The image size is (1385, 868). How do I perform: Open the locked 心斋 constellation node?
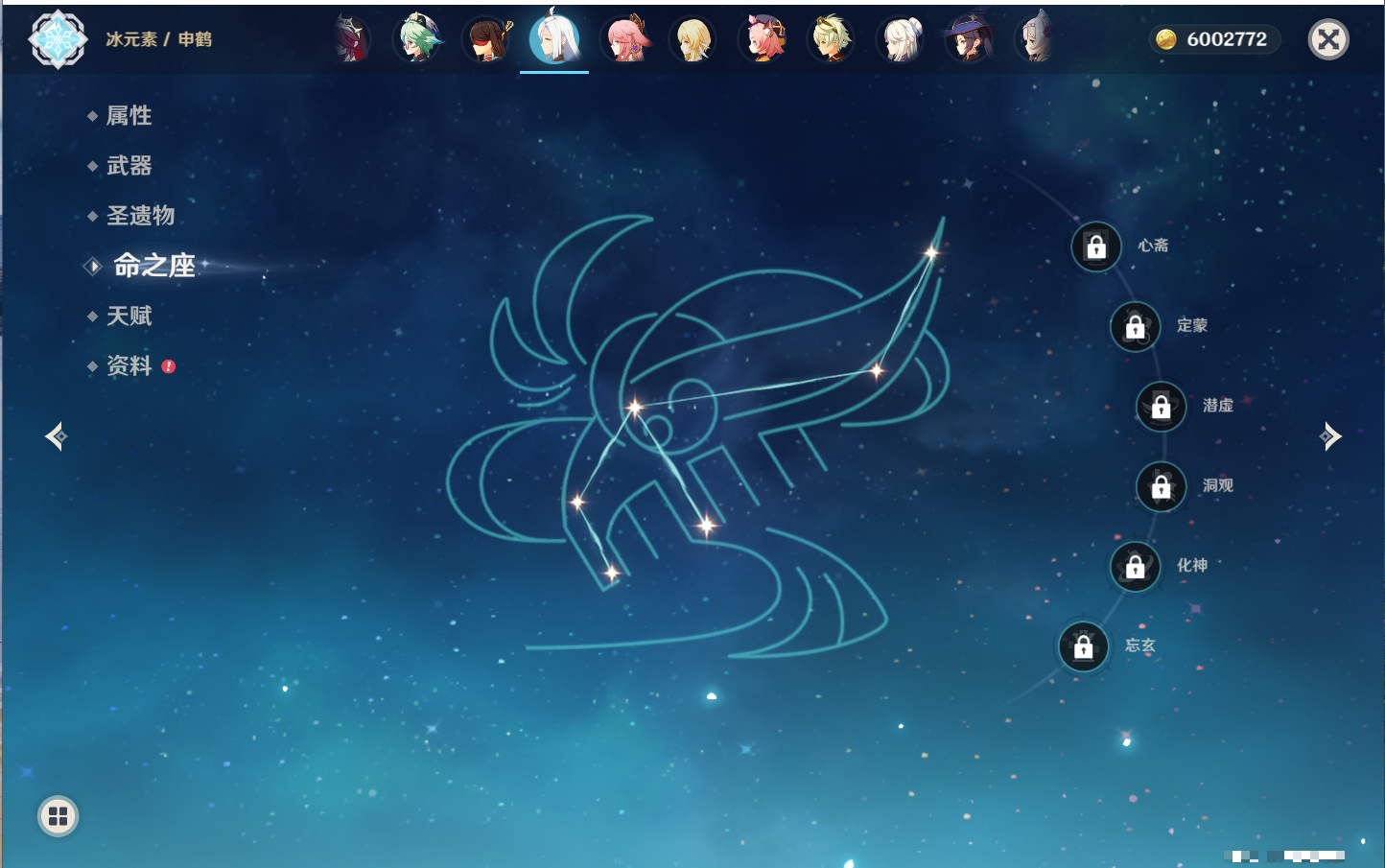[x=1096, y=246]
